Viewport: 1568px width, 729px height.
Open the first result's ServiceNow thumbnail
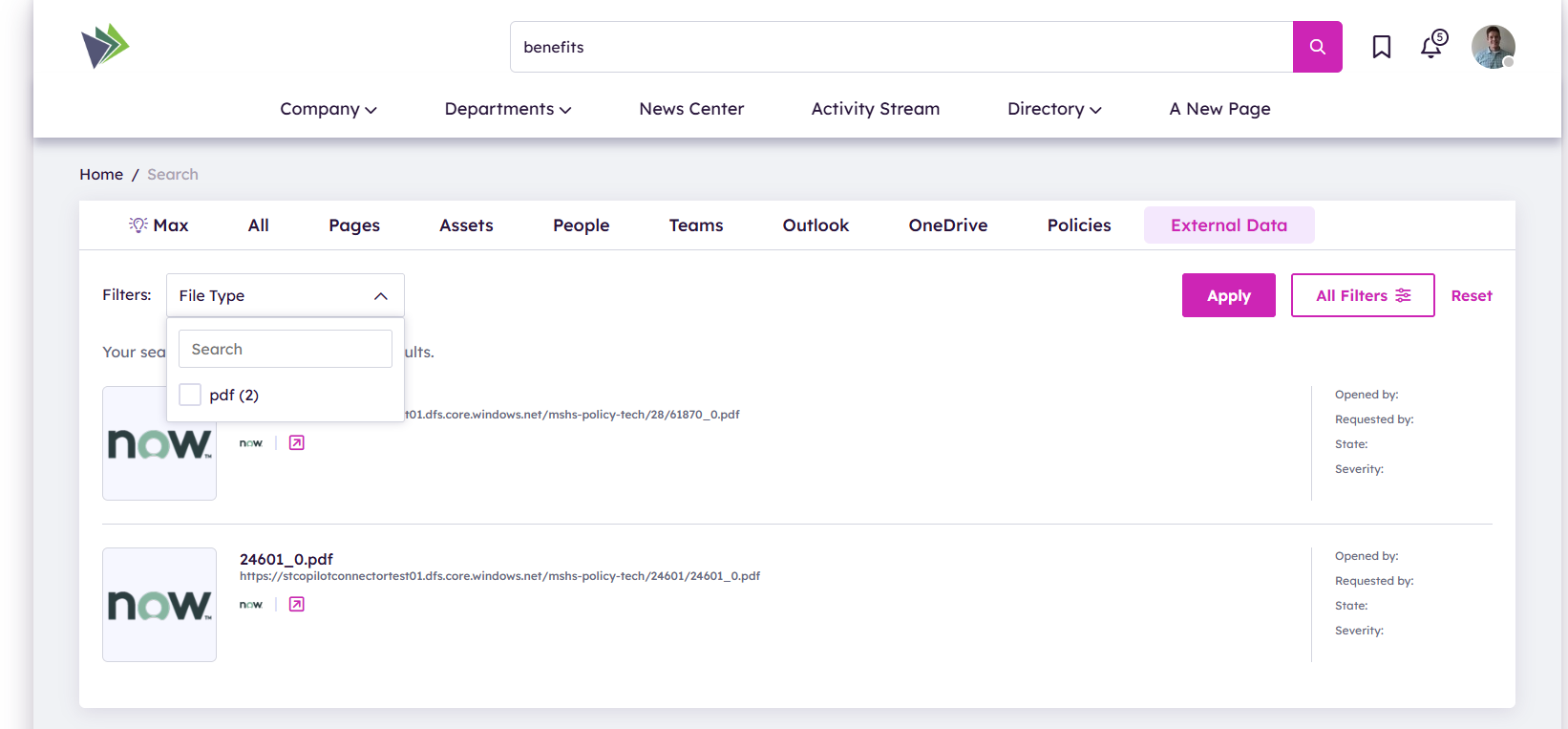click(x=159, y=443)
